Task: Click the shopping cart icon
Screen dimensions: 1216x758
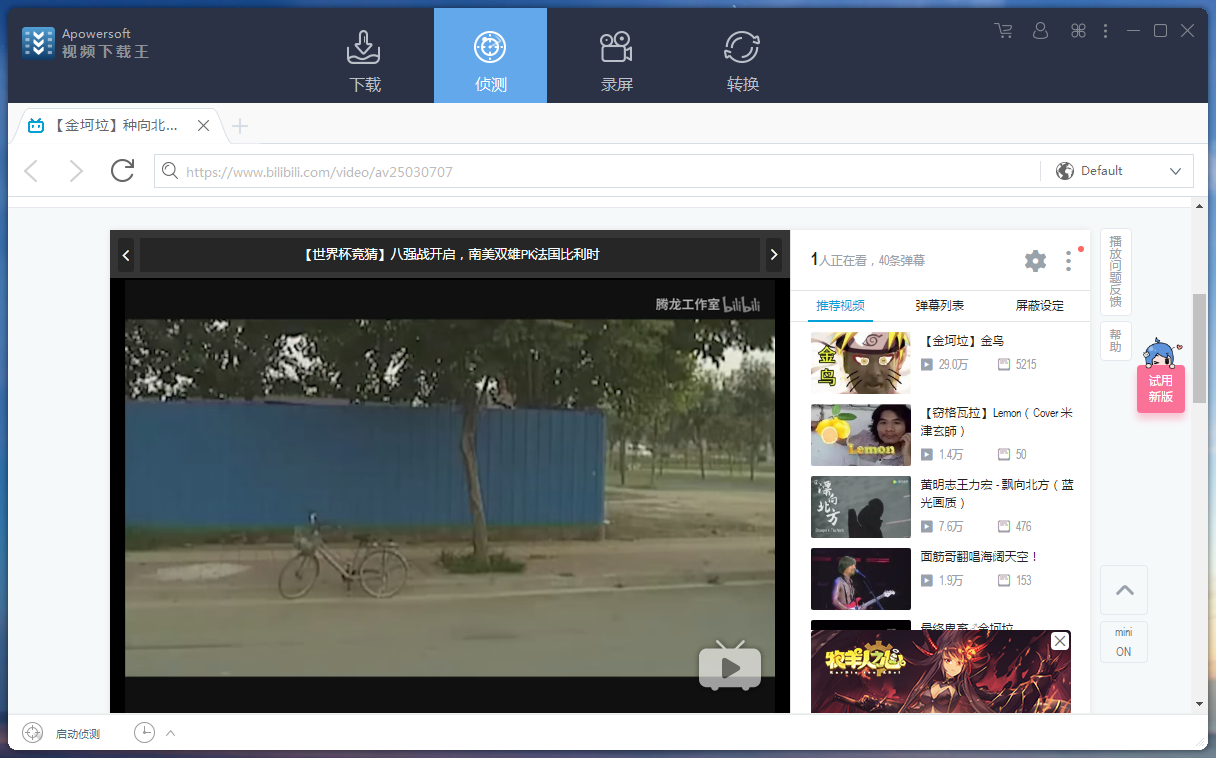Action: [x=1003, y=31]
